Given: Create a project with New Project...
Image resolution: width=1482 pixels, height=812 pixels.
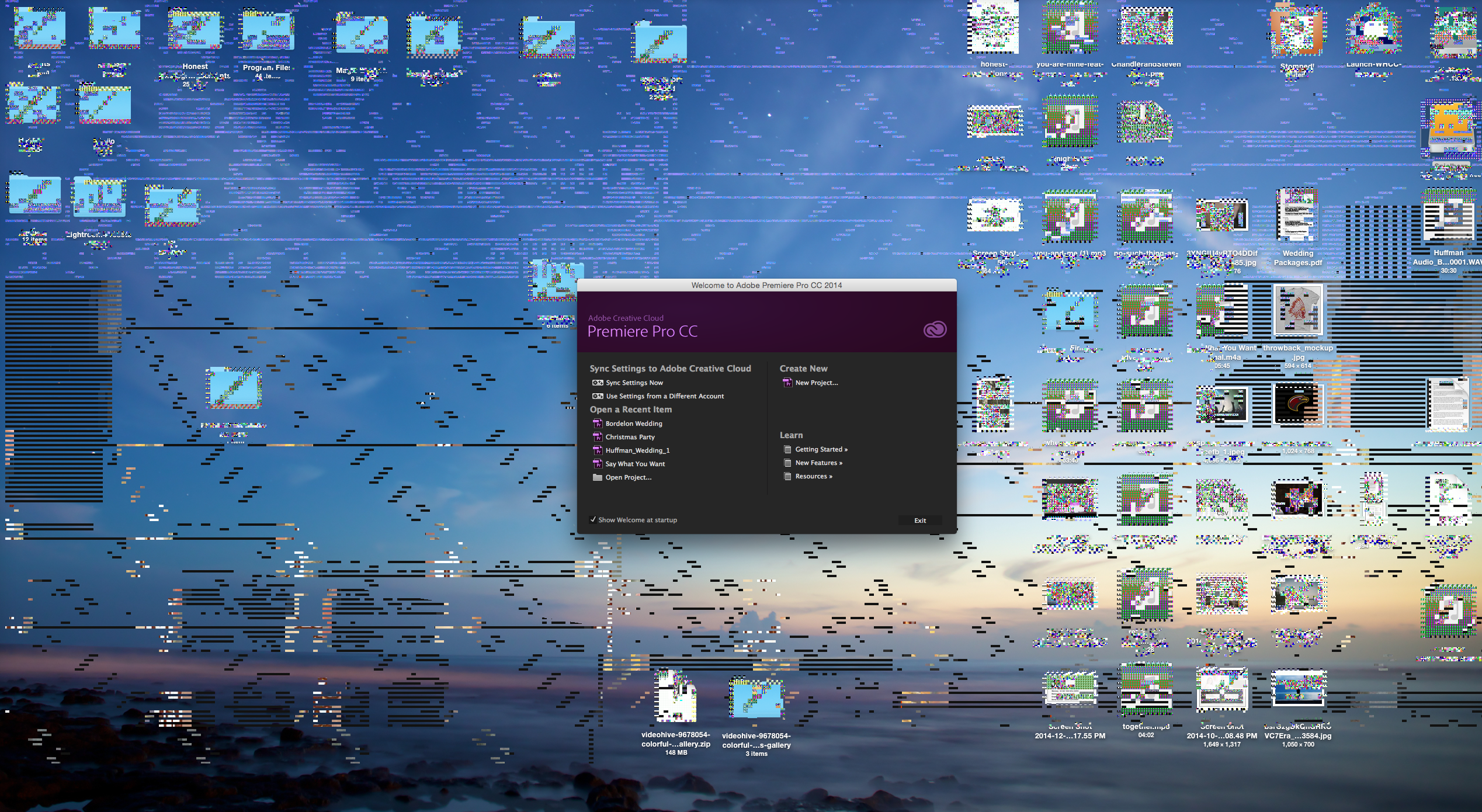Looking at the screenshot, I should click(x=810, y=383).
